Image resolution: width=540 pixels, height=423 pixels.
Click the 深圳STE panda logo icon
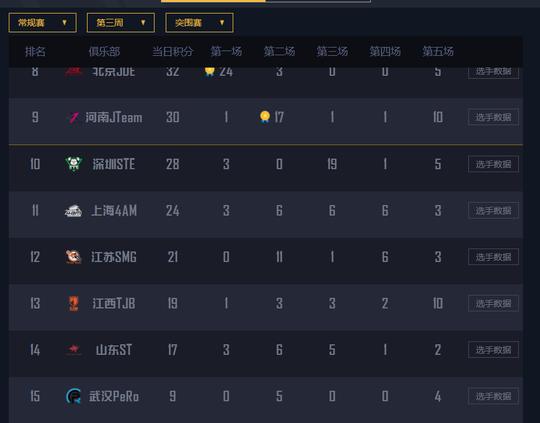pos(73,164)
